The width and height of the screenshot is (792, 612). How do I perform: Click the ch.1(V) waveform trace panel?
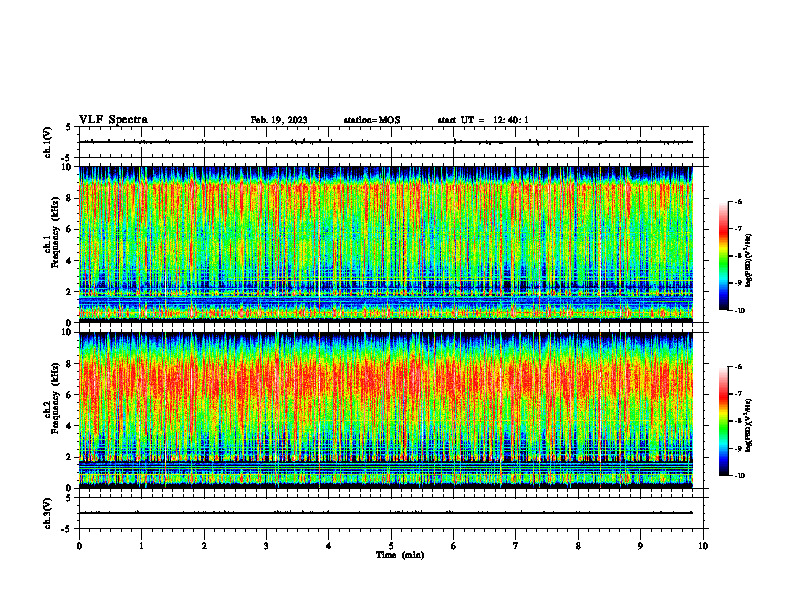tap(391, 142)
